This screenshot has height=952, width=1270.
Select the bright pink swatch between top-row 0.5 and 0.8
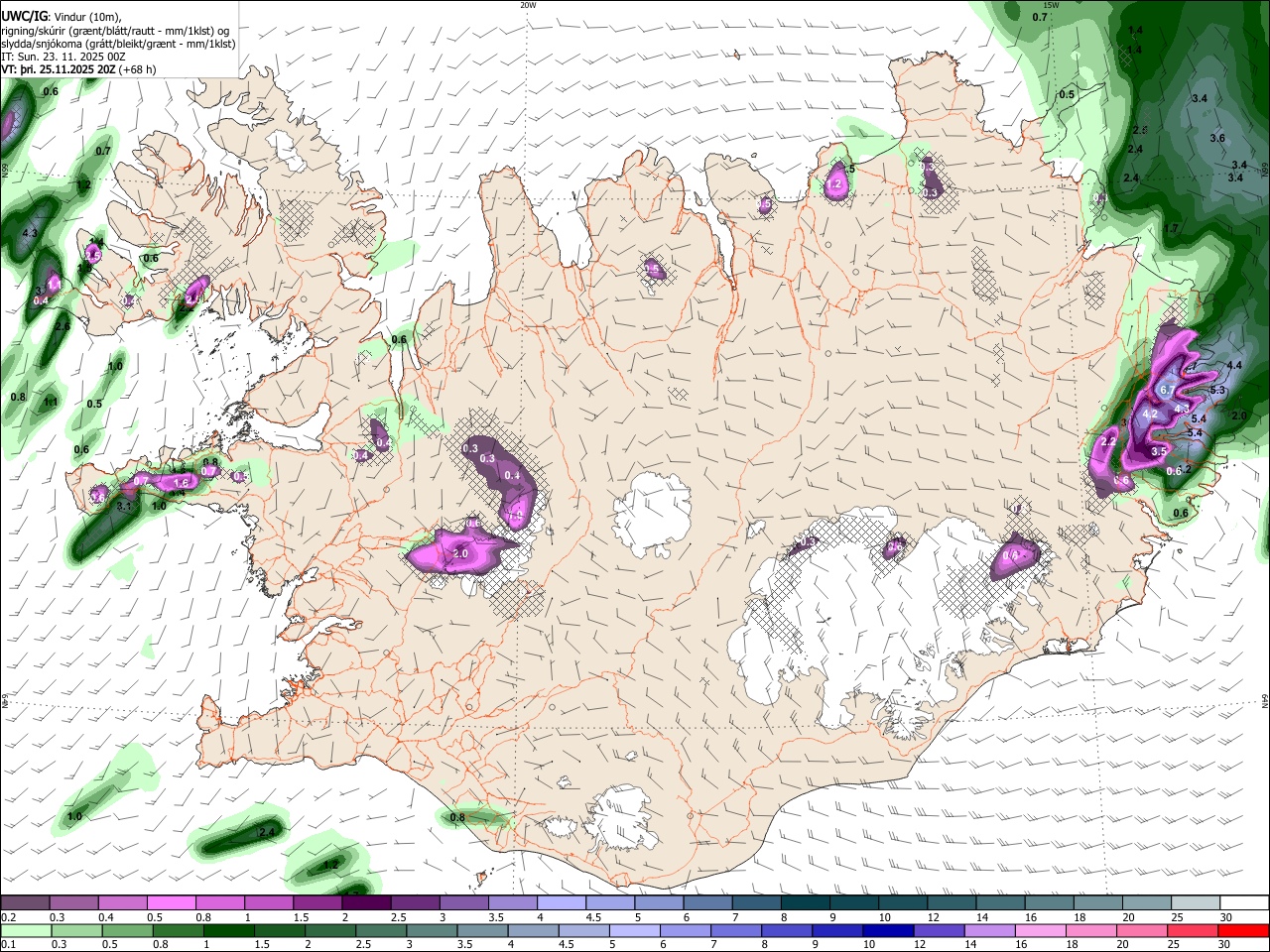pos(170,903)
